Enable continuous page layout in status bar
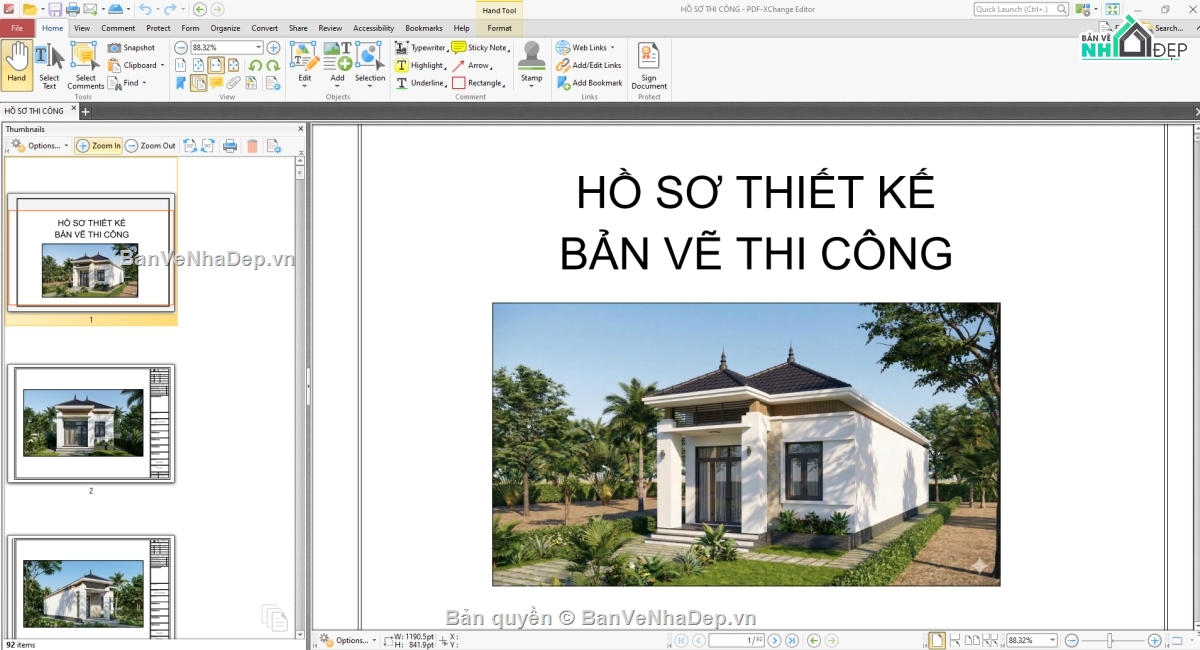Image resolution: width=1200 pixels, height=650 pixels. point(955,640)
